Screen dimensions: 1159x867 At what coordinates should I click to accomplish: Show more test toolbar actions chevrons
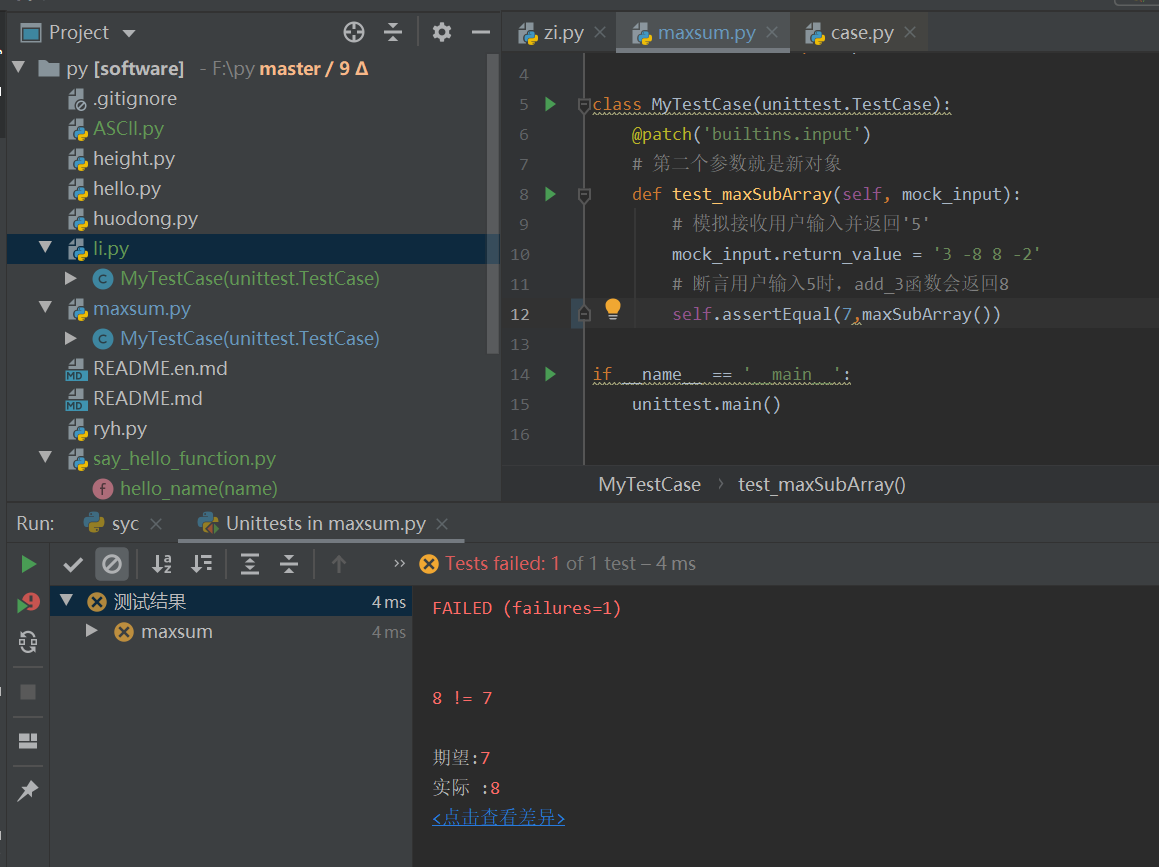[x=399, y=563]
